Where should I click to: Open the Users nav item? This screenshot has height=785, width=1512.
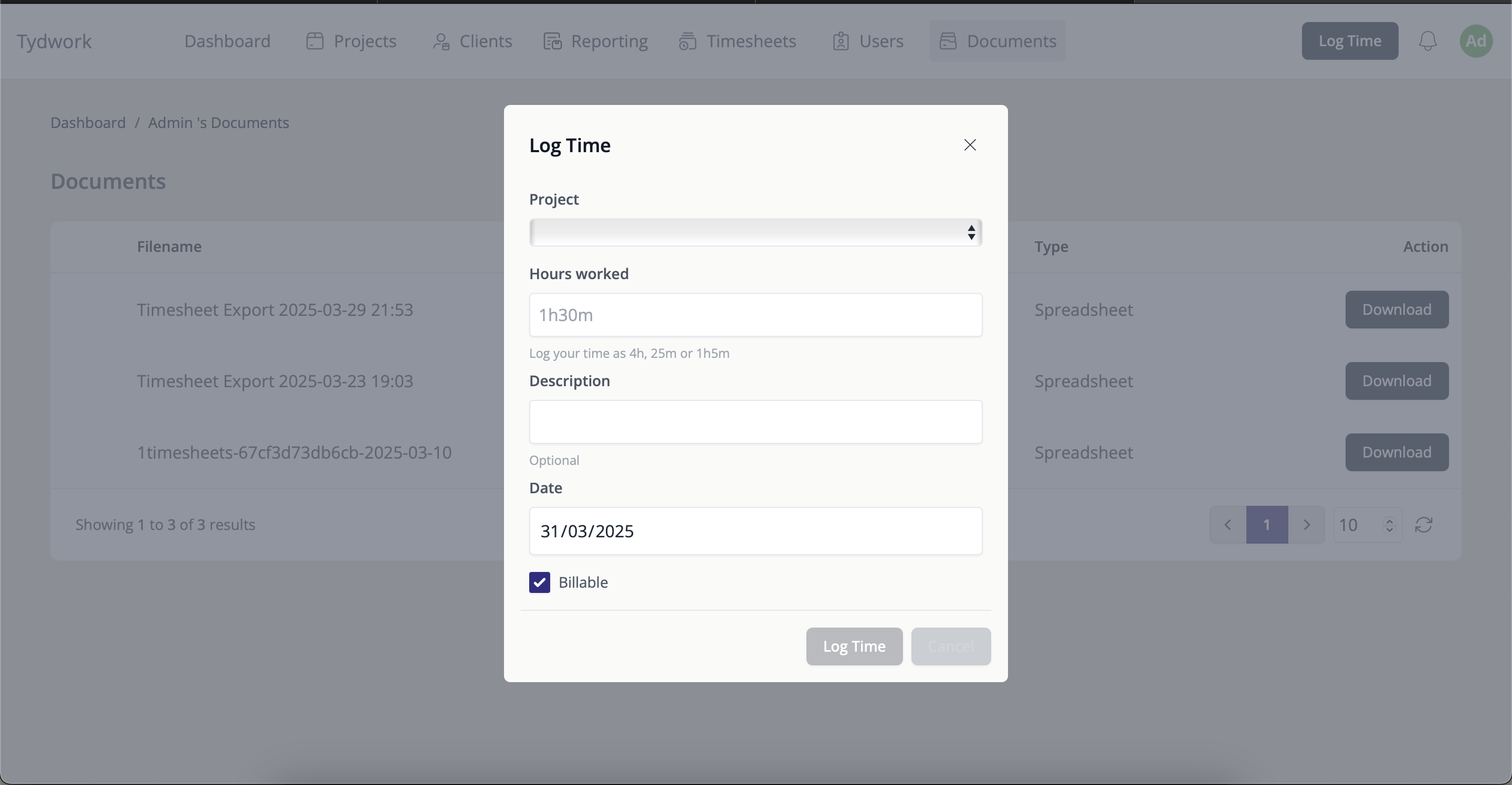click(867, 41)
